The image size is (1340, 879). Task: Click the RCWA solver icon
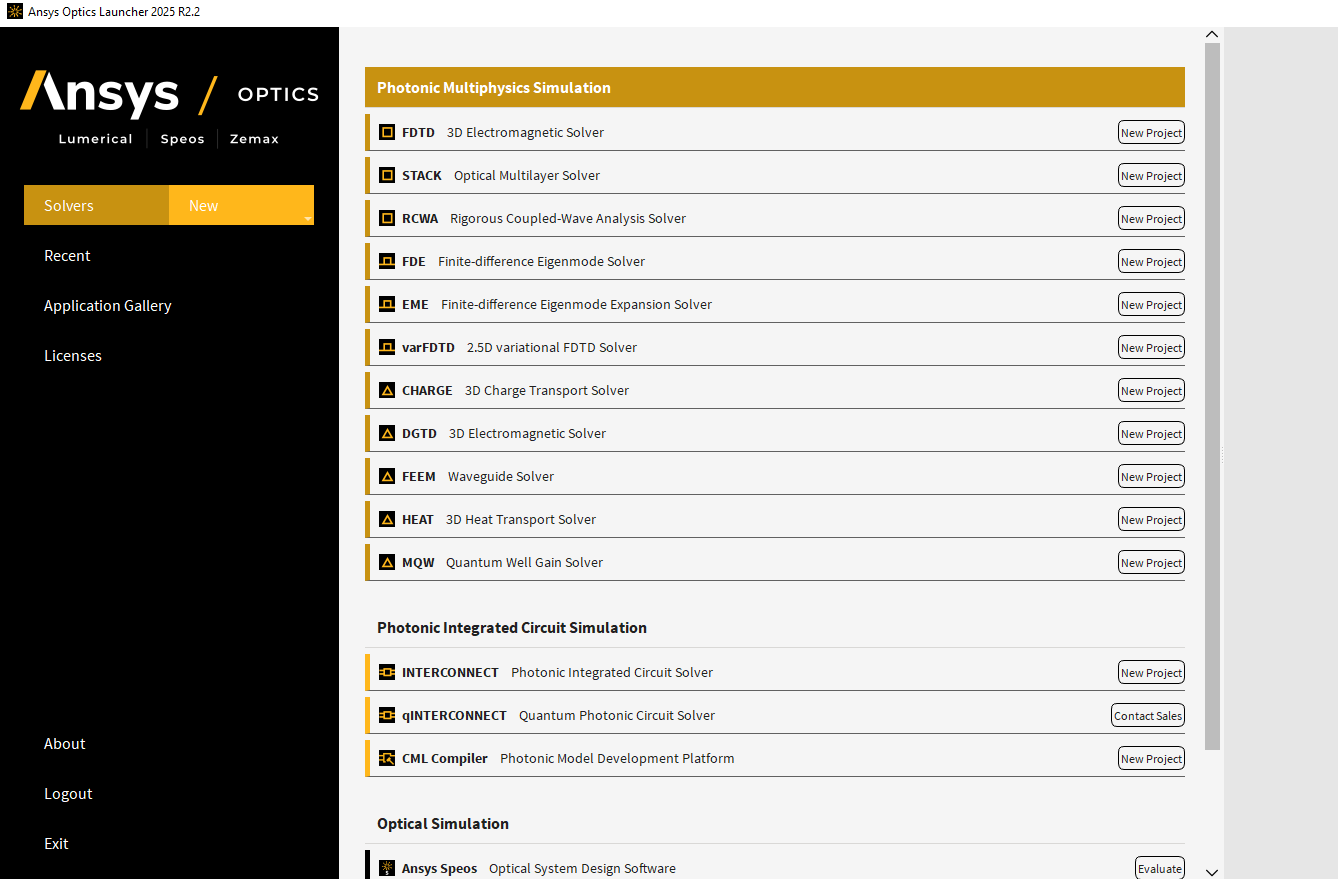tap(387, 218)
